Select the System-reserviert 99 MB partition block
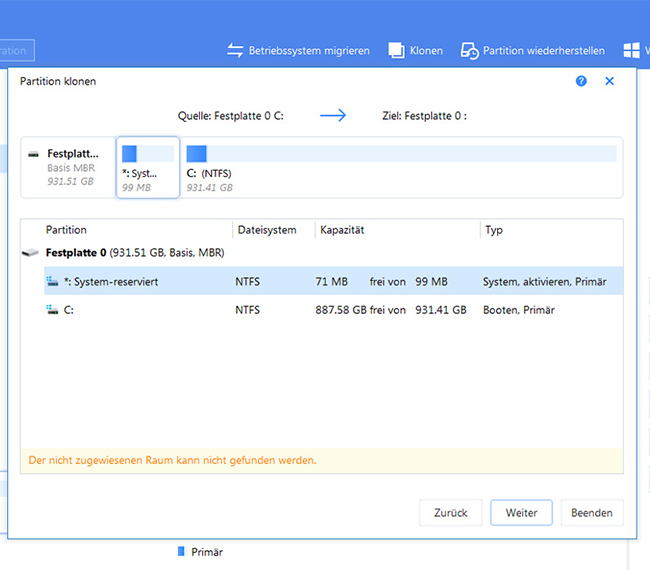Viewport: 650px width, 570px height. (148, 168)
